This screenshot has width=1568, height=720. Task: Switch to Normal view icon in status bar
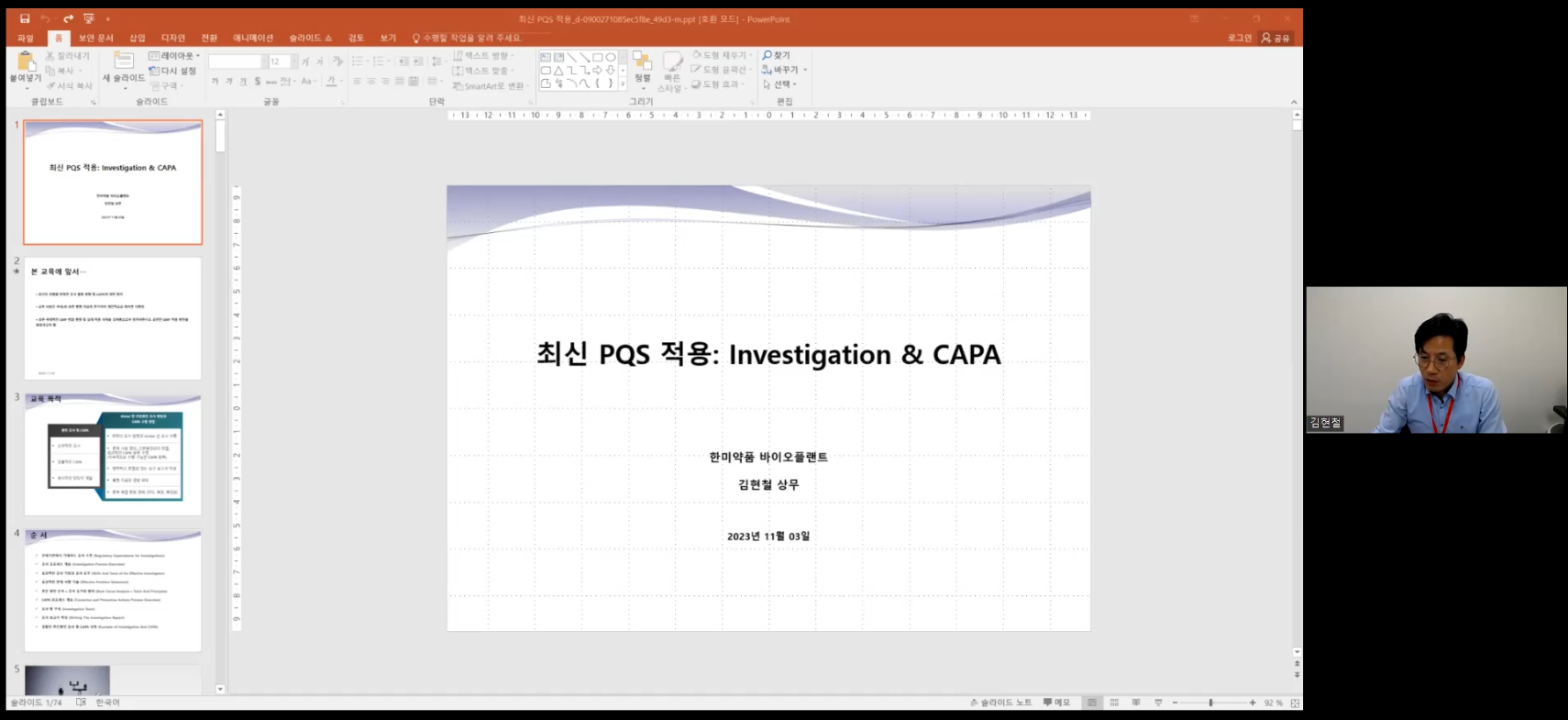pyautogui.click(x=1092, y=703)
